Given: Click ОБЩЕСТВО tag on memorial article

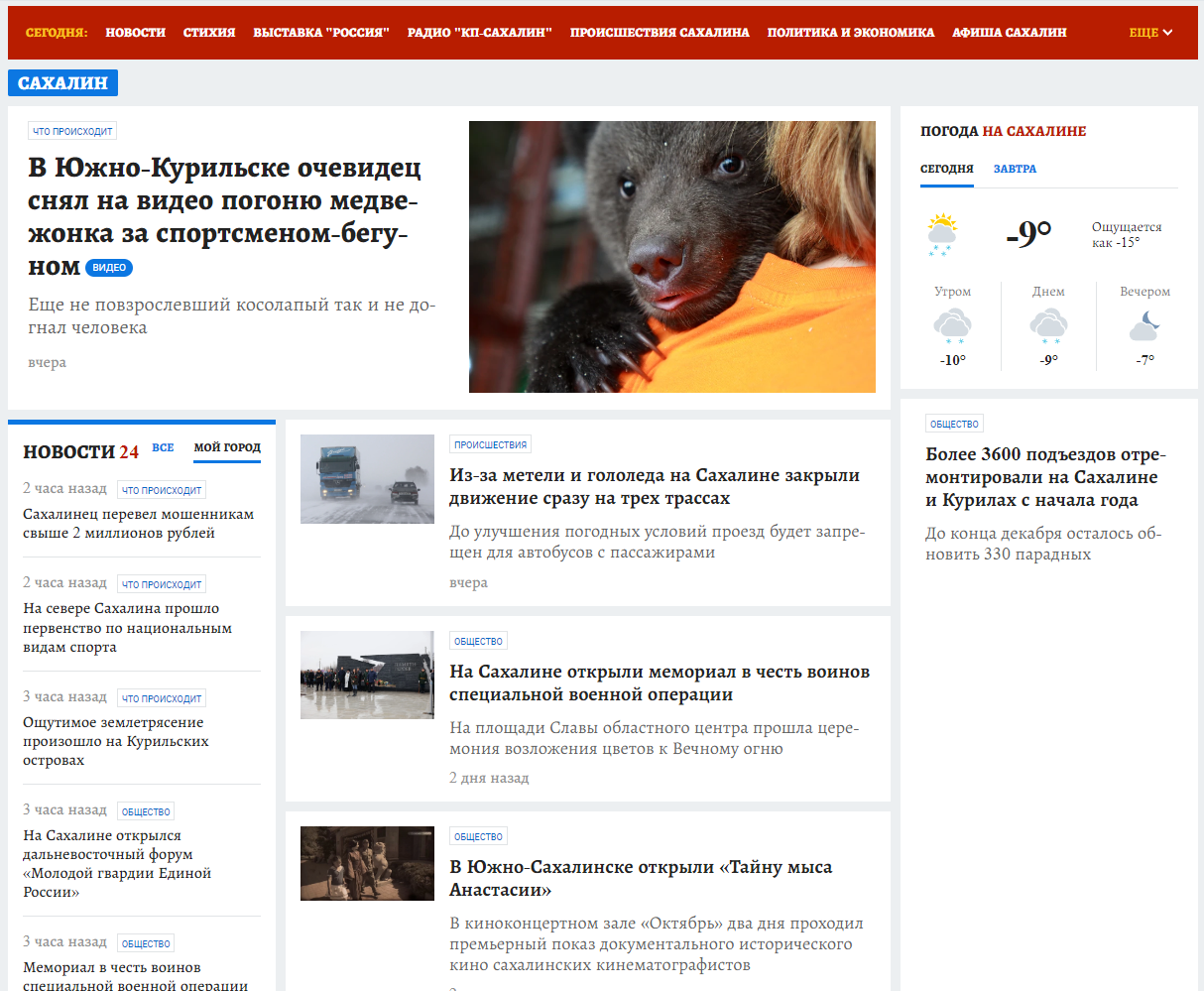Looking at the screenshot, I should [478, 641].
